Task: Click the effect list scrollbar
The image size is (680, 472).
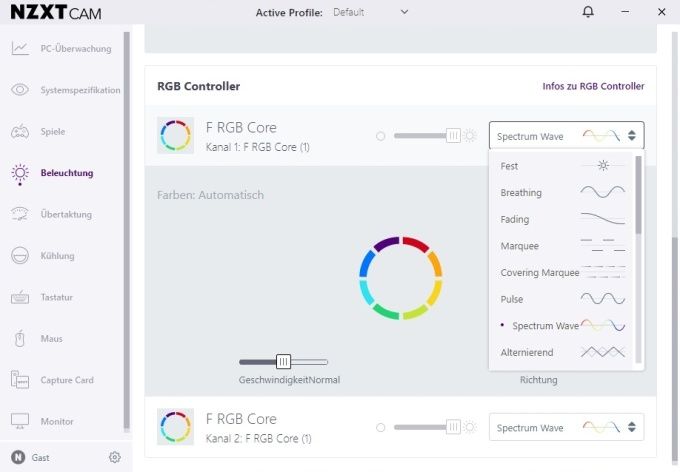Action: pos(638,195)
